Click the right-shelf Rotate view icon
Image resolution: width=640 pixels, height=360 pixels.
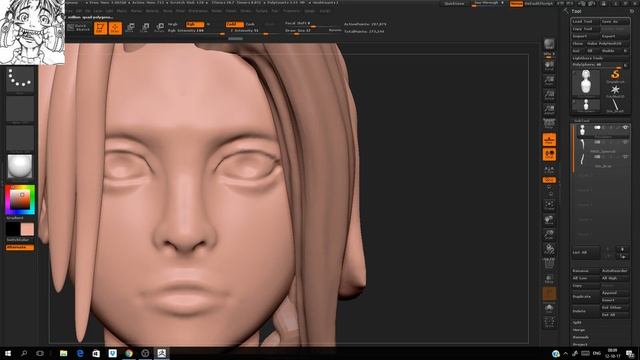549,249
